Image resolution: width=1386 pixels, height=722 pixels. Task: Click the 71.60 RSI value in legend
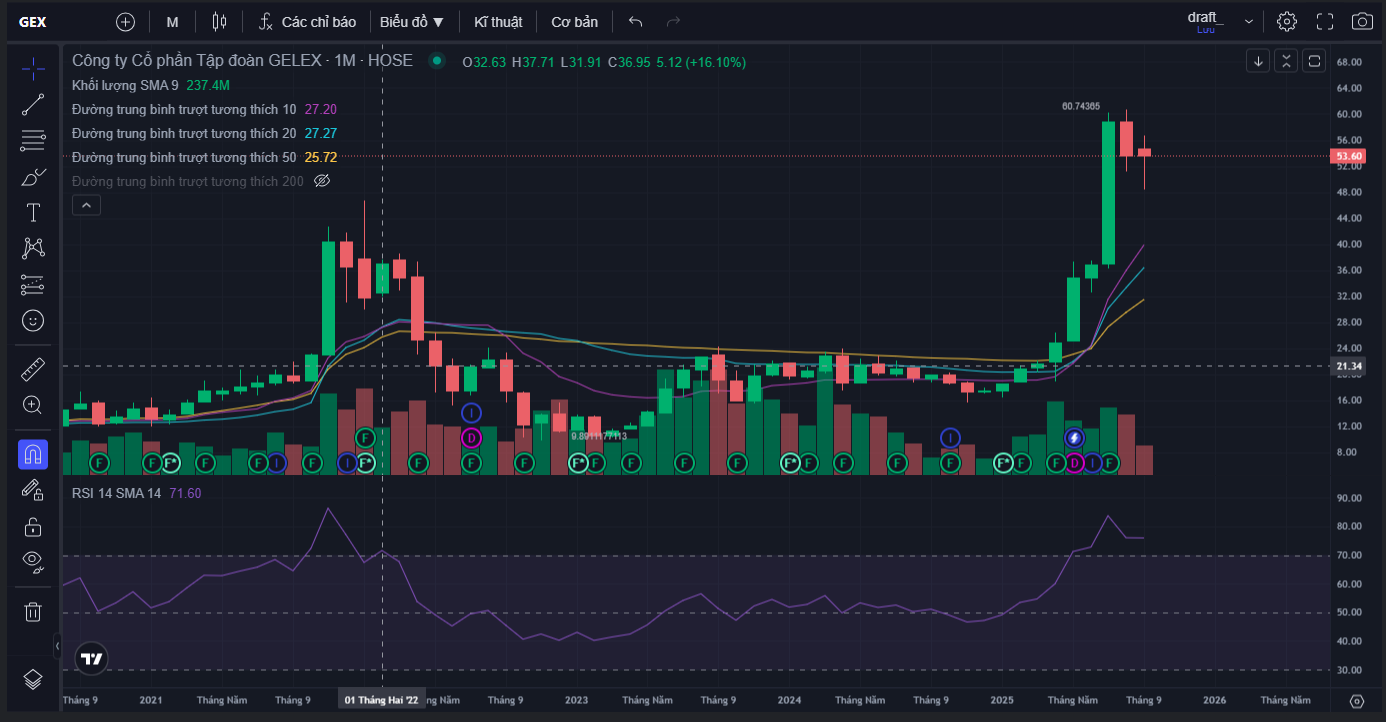pyautogui.click(x=185, y=493)
